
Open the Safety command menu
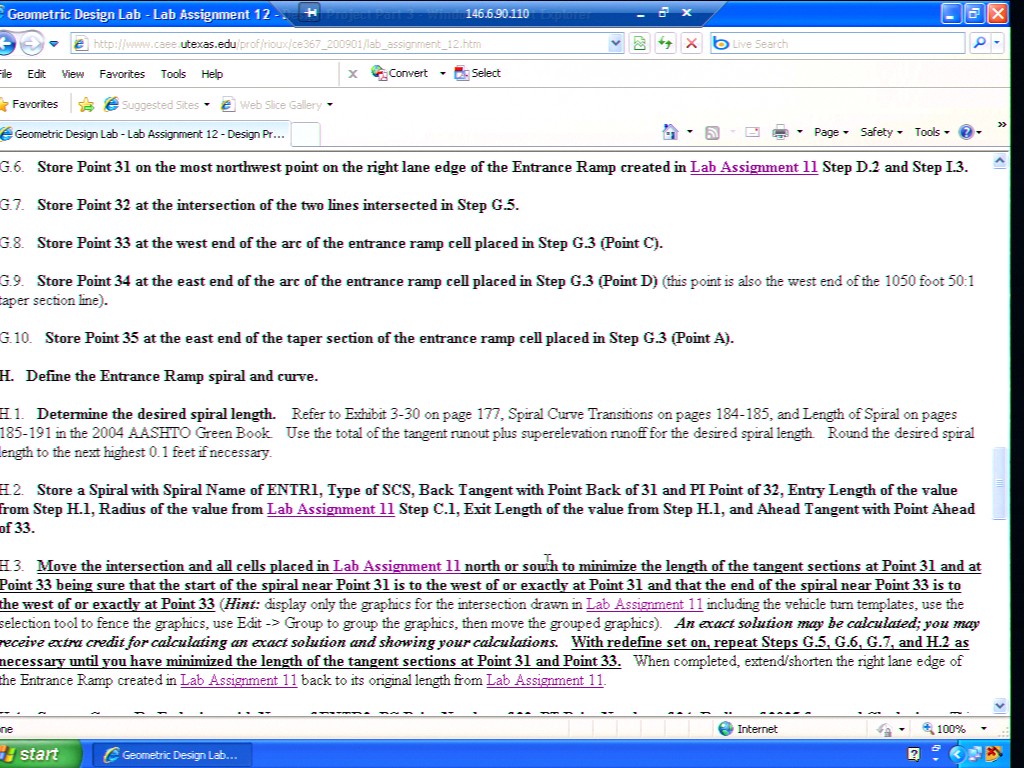pos(881,132)
